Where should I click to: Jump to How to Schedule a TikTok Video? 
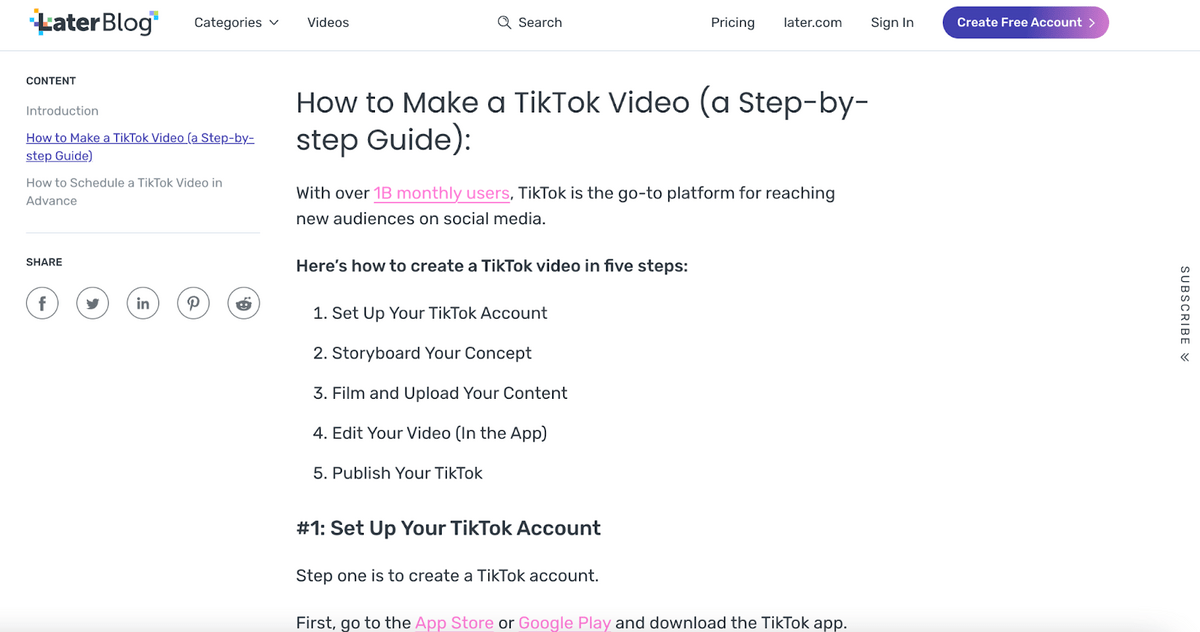click(124, 192)
